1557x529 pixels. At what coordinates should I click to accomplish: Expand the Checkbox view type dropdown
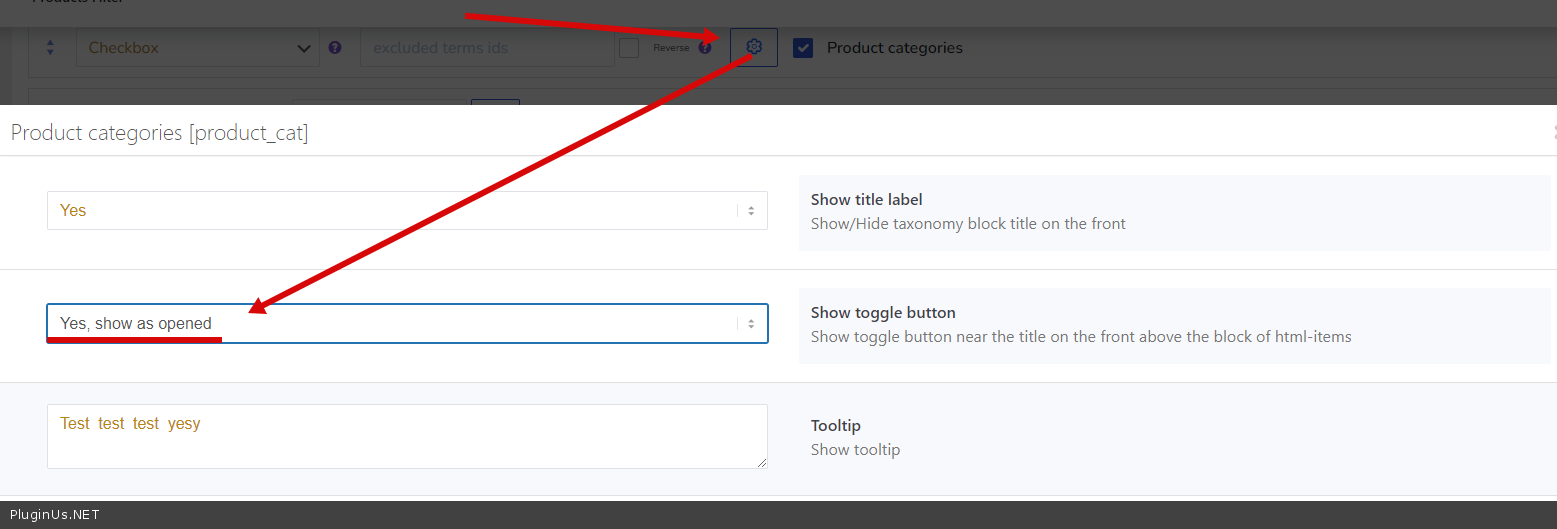[198, 48]
